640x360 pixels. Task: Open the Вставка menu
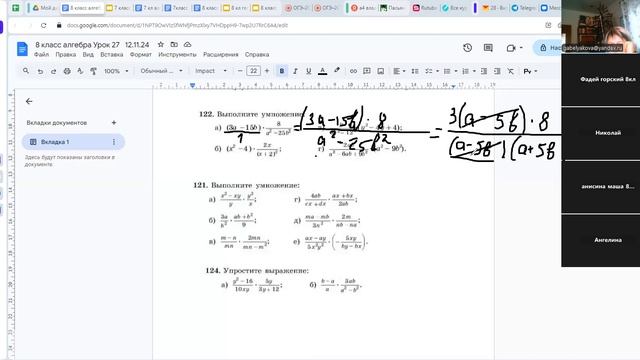click(111, 54)
